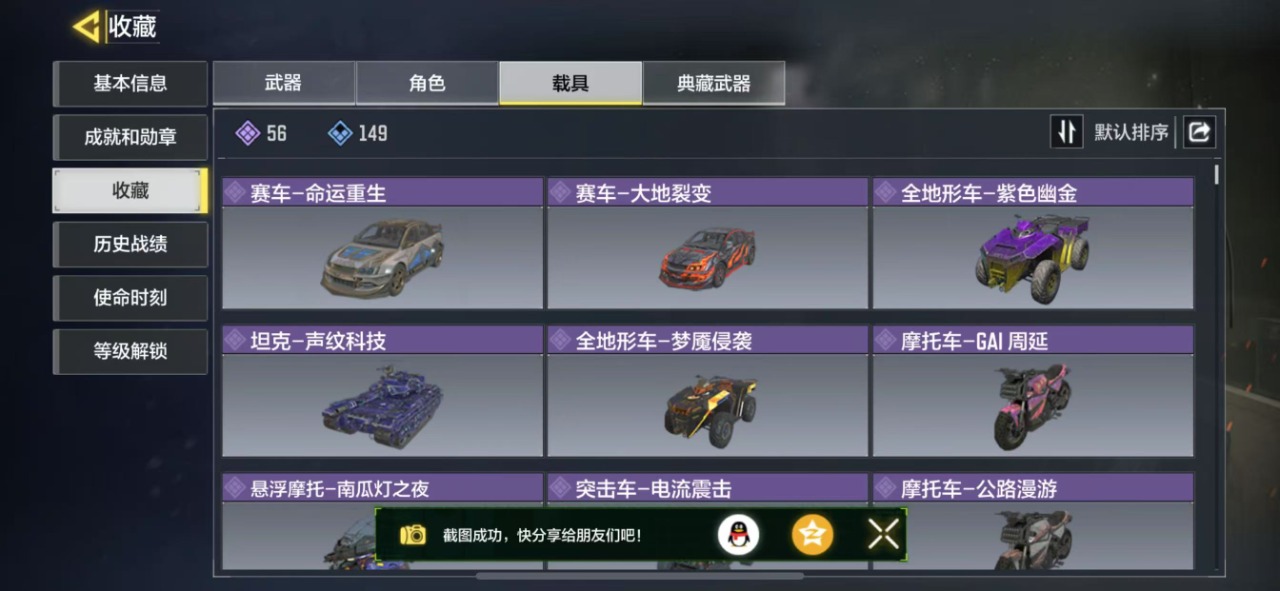
Task: Select the 赛车-命运重生 vehicle card
Action: point(382,243)
